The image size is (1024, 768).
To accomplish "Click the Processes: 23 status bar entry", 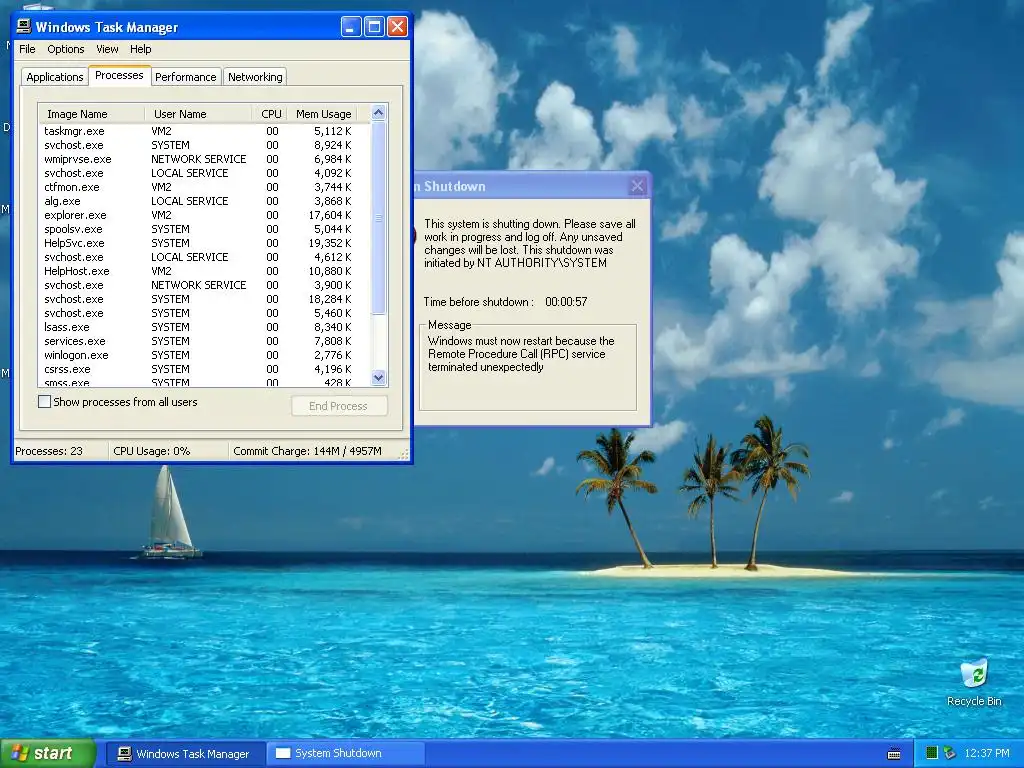I will (x=49, y=451).
